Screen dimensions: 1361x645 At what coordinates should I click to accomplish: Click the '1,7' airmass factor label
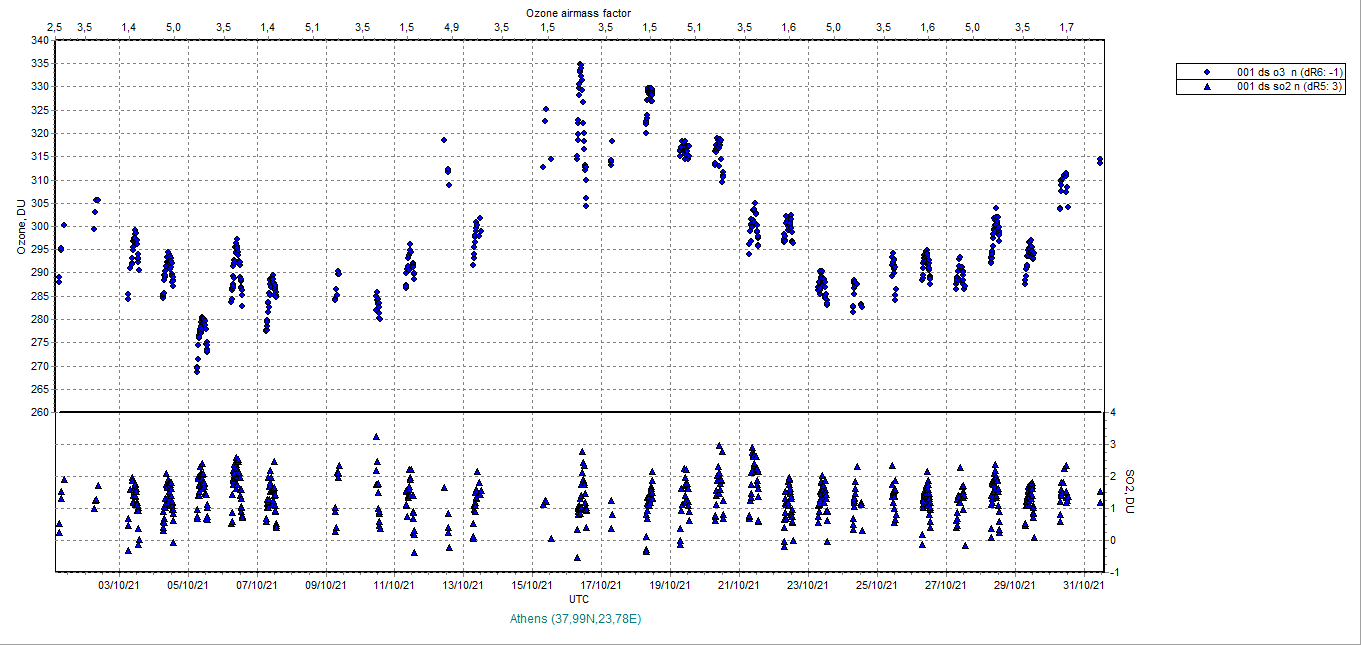click(x=1066, y=27)
